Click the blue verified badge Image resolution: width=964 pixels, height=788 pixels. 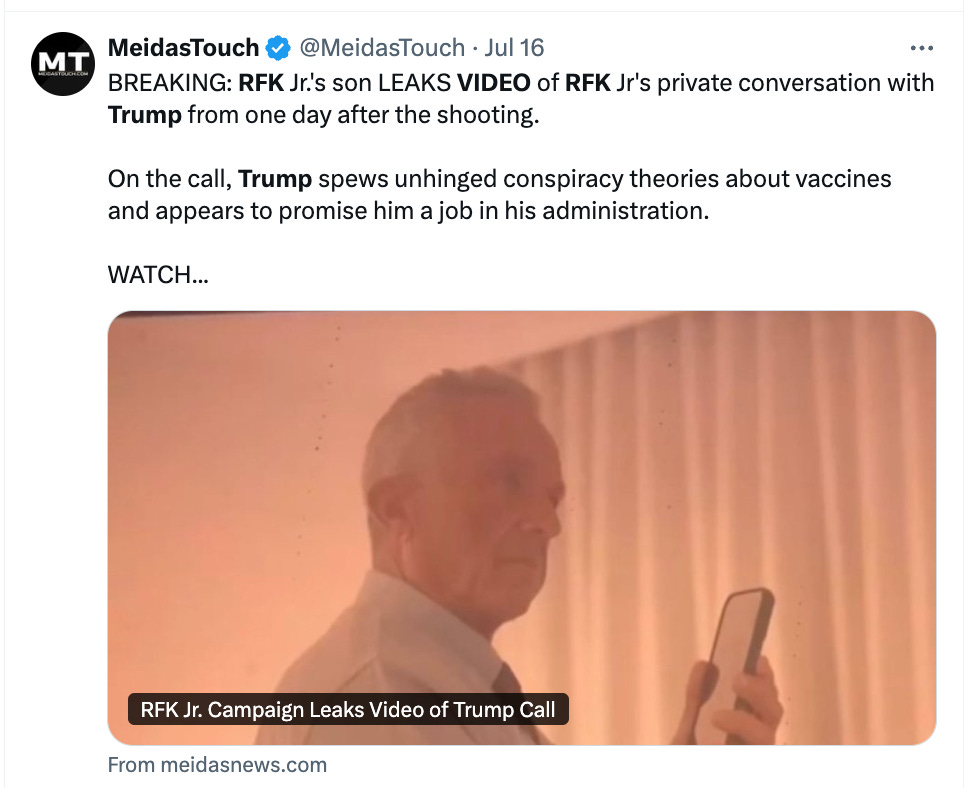tap(279, 48)
